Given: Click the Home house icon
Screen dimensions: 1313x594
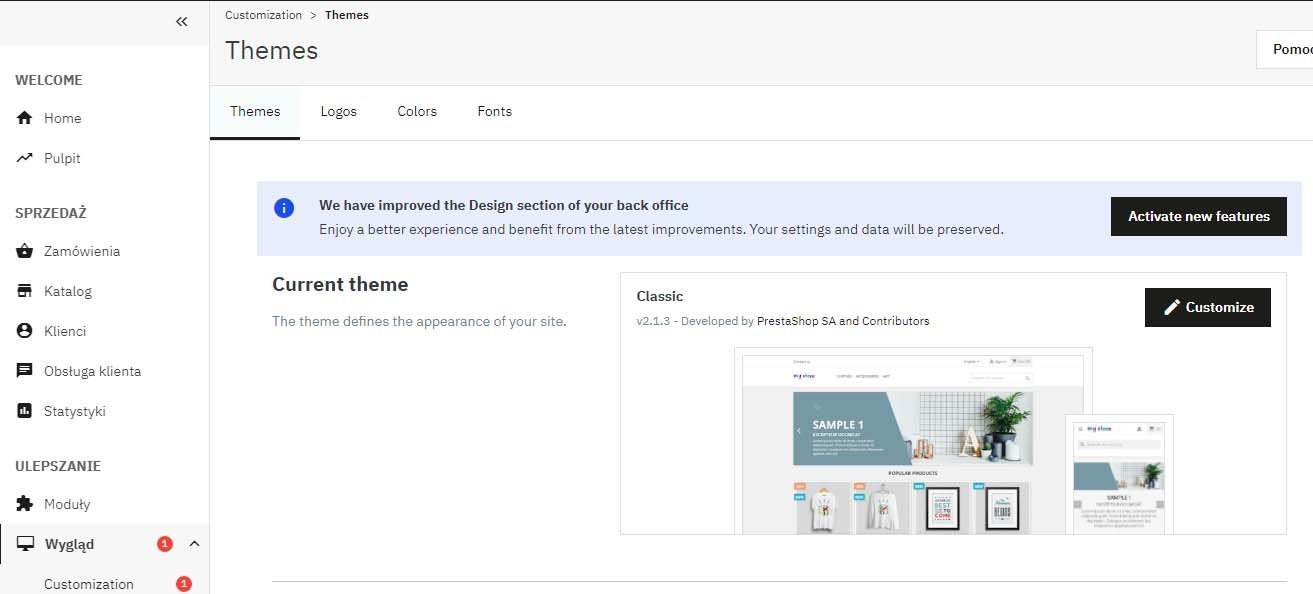Looking at the screenshot, I should coord(26,118).
